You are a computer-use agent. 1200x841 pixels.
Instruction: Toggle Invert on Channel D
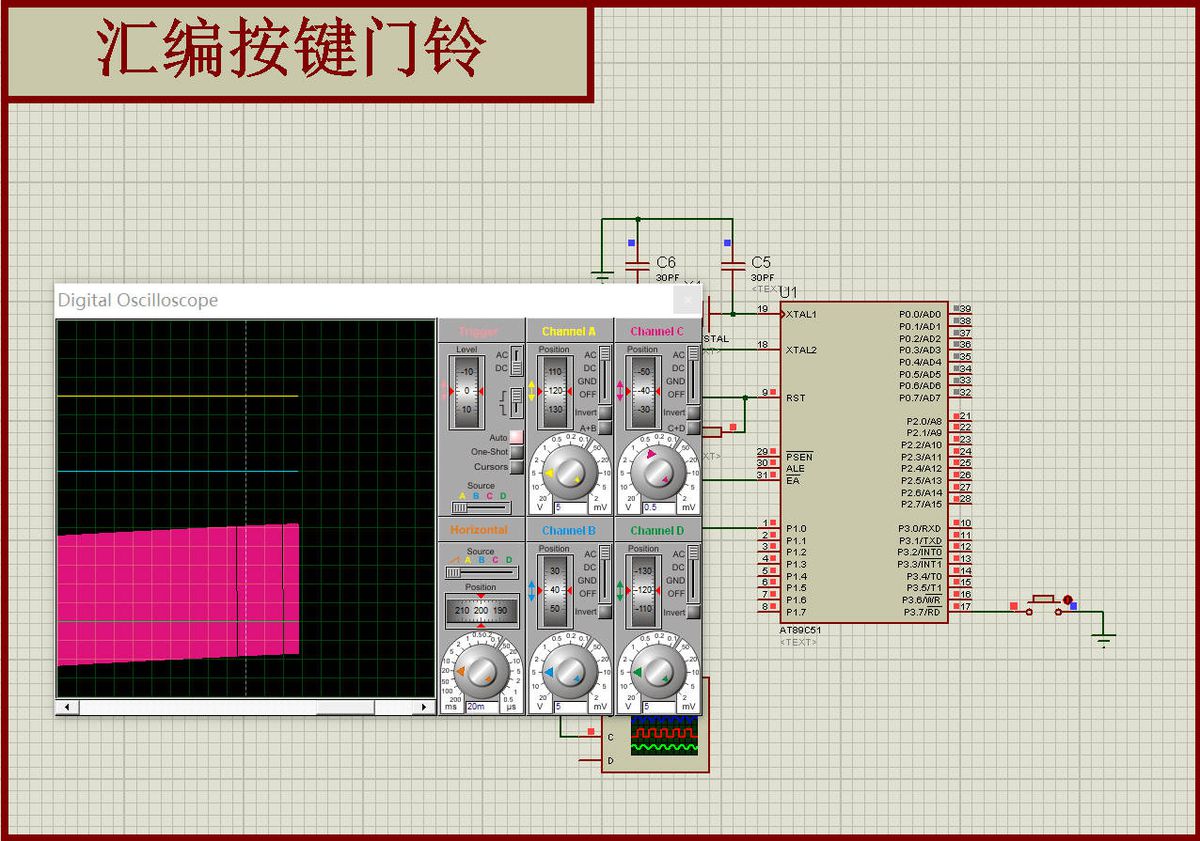[x=693, y=611]
